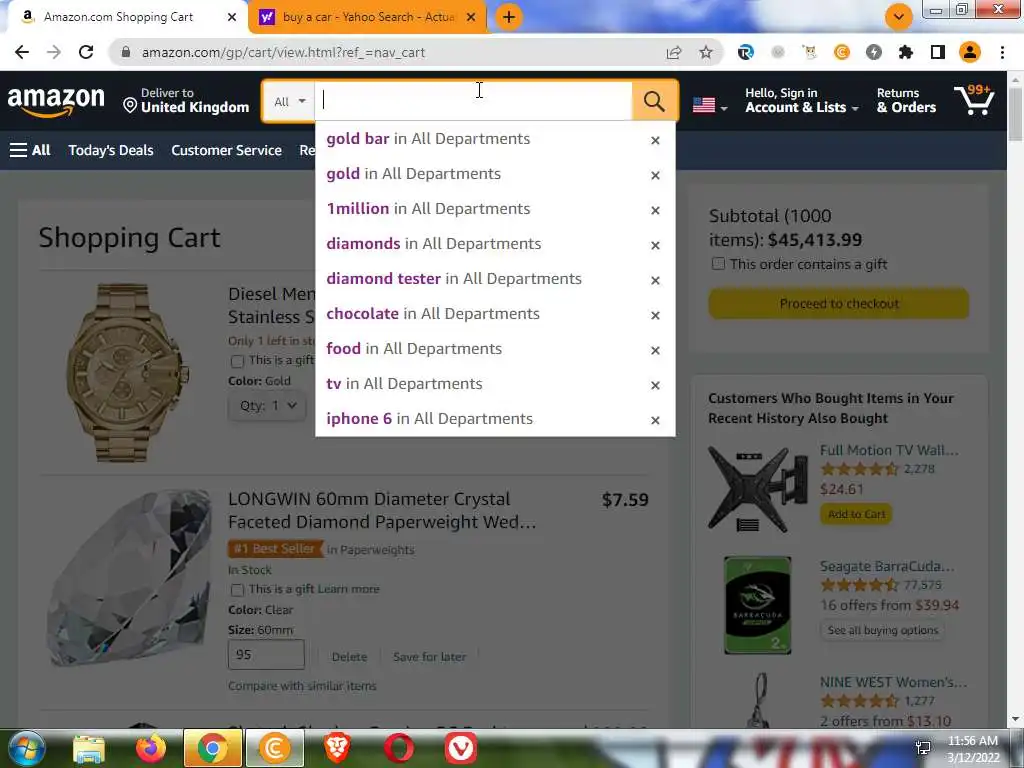Open the language flag dropdown
This screenshot has height=768, width=1024.
click(x=710, y=104)
